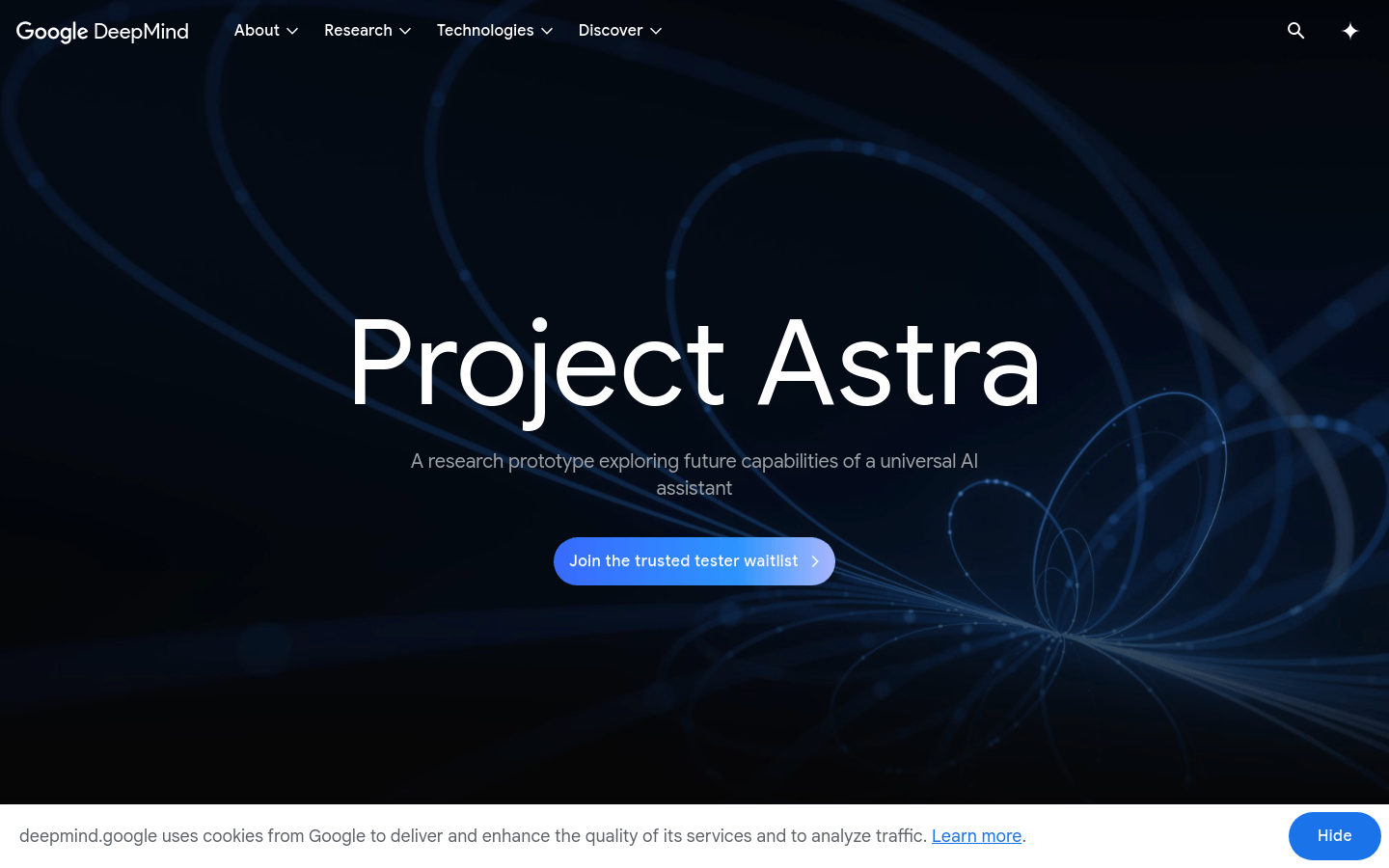Open the Research menu

(x=368, y=31)
